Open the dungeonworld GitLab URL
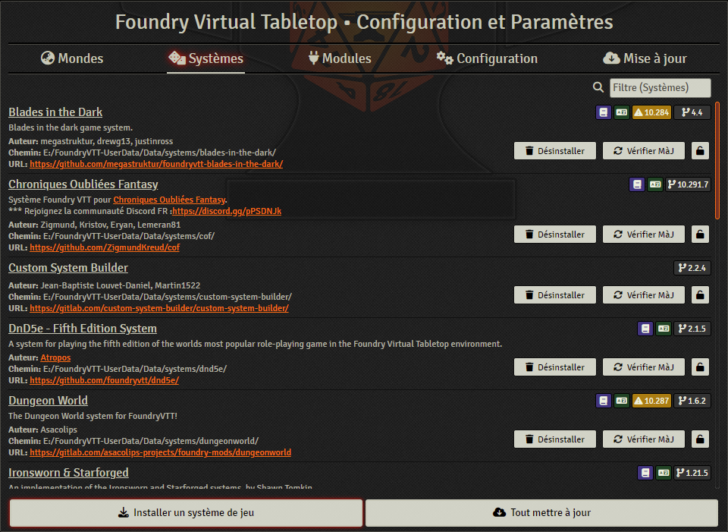The image size is (728, 532). [x=160, y=453]
